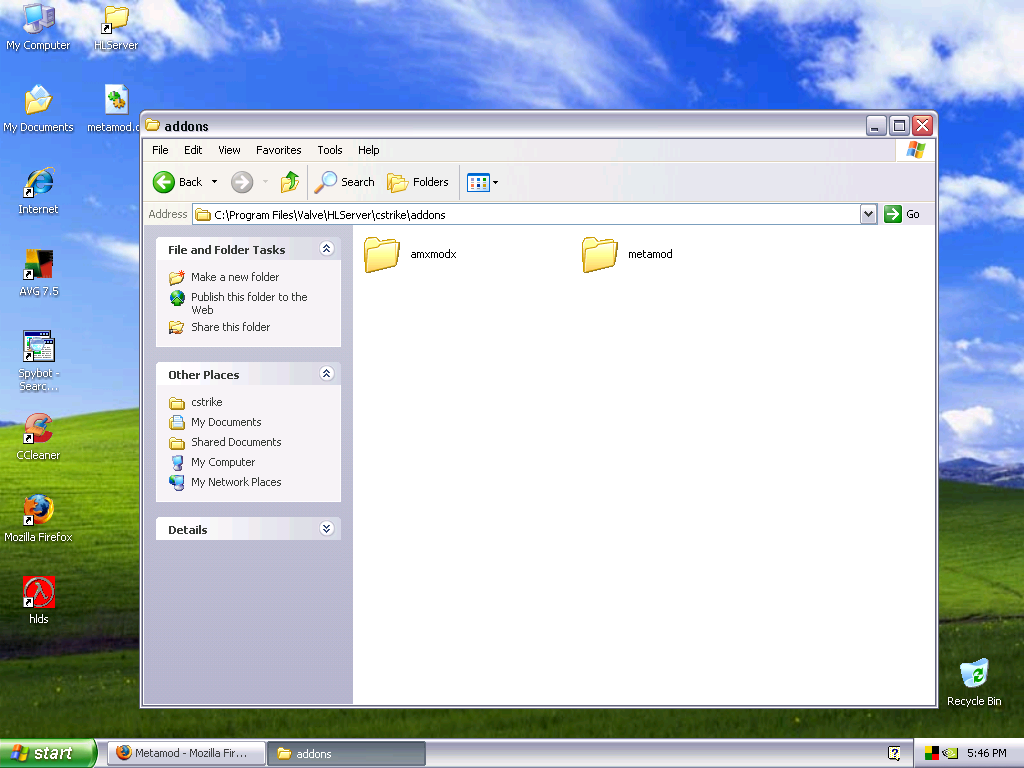Select the Internet Explorer desktop icon

[39, 191]
